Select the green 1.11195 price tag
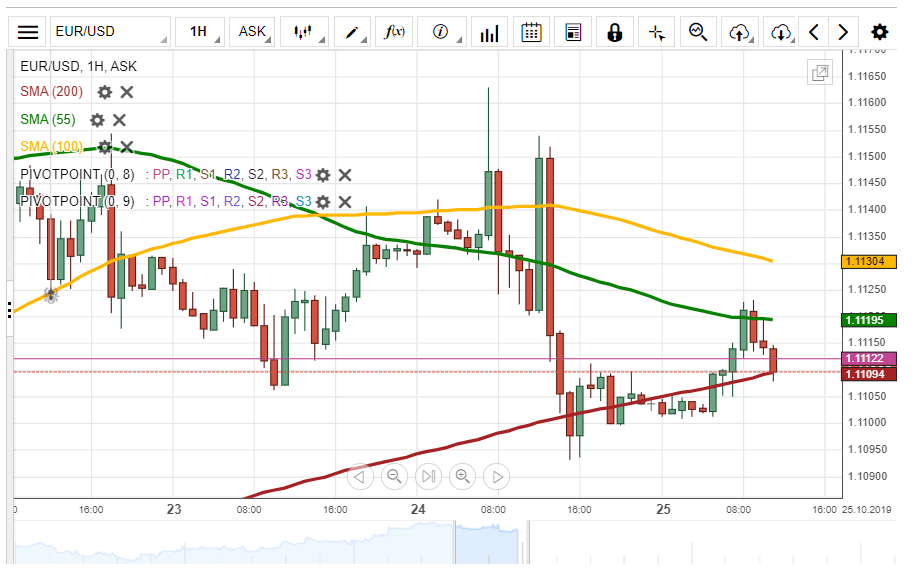 [869, 320]
